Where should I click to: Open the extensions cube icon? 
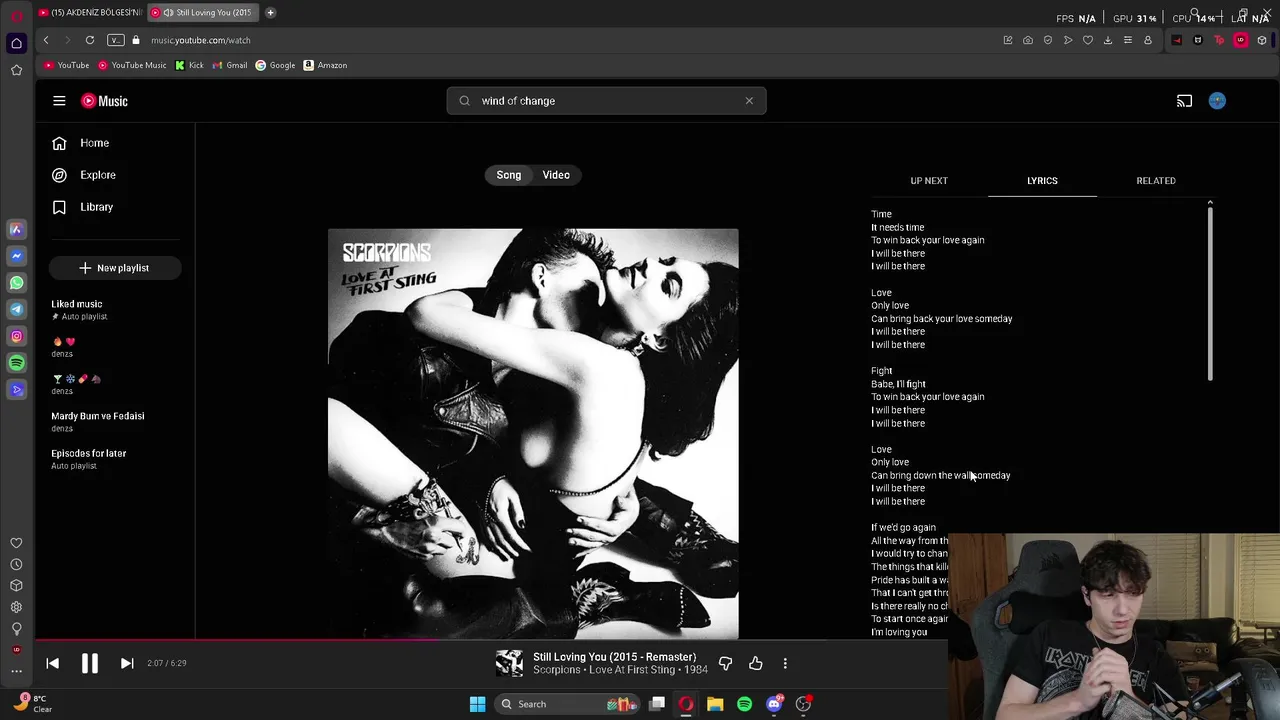coord(1262,40)
